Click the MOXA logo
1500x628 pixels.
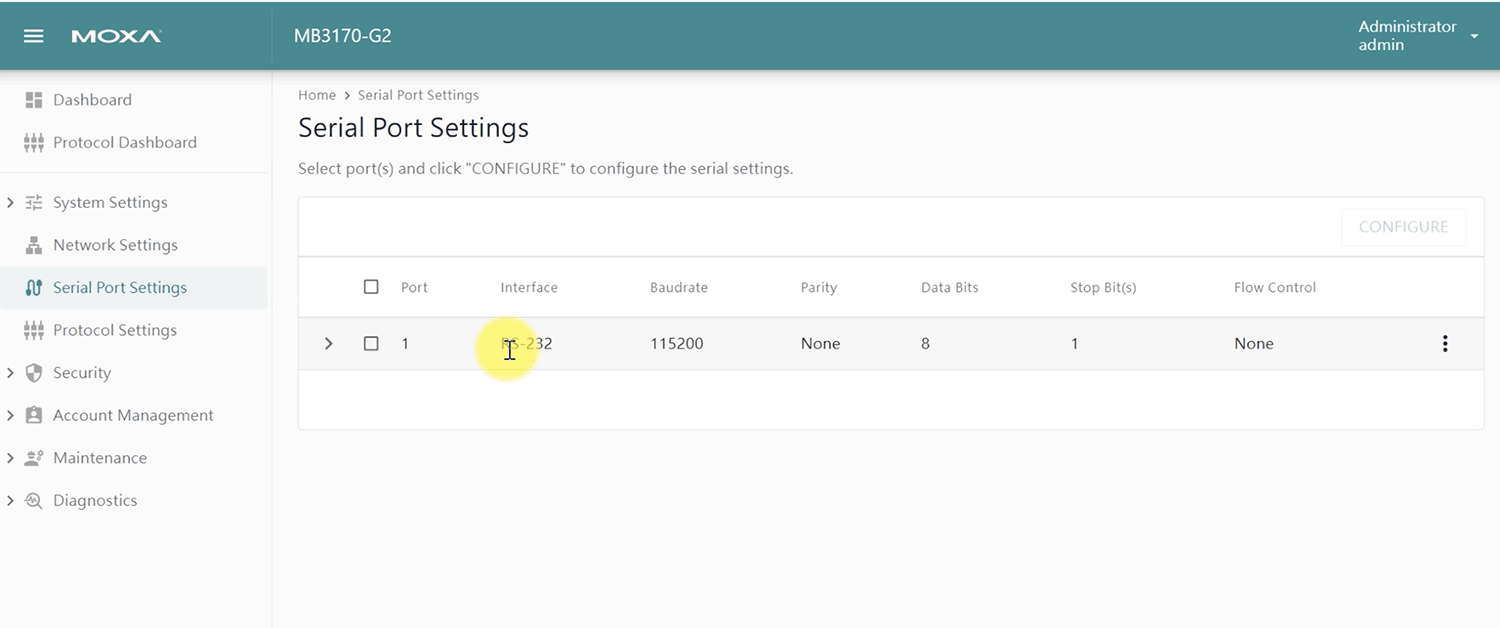pyautogui.click(x=116, y=36)
